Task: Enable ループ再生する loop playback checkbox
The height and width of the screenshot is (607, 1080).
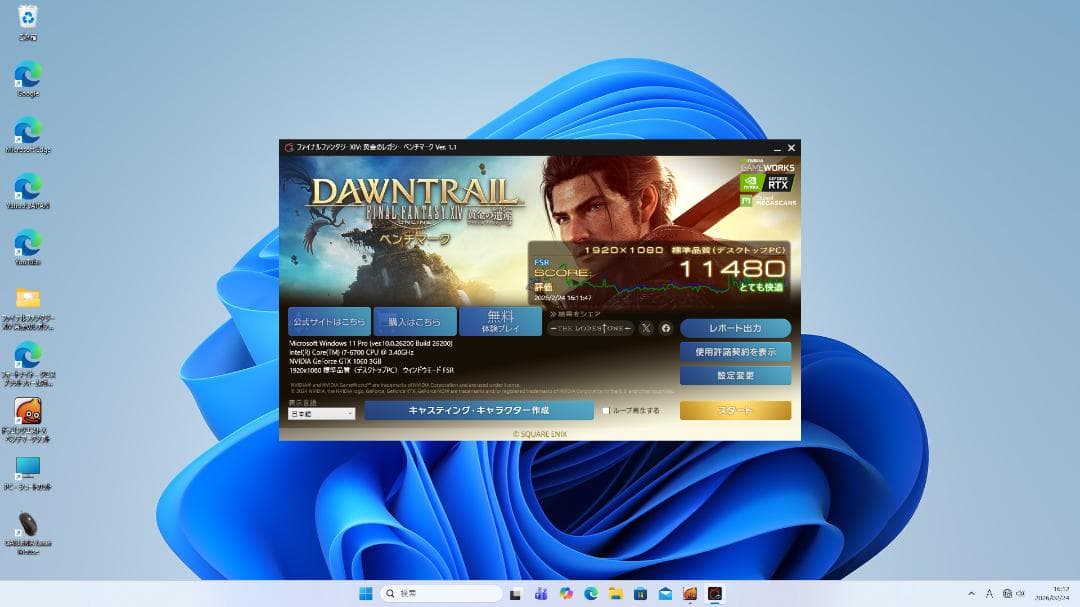Action: (x=606, y=411)
